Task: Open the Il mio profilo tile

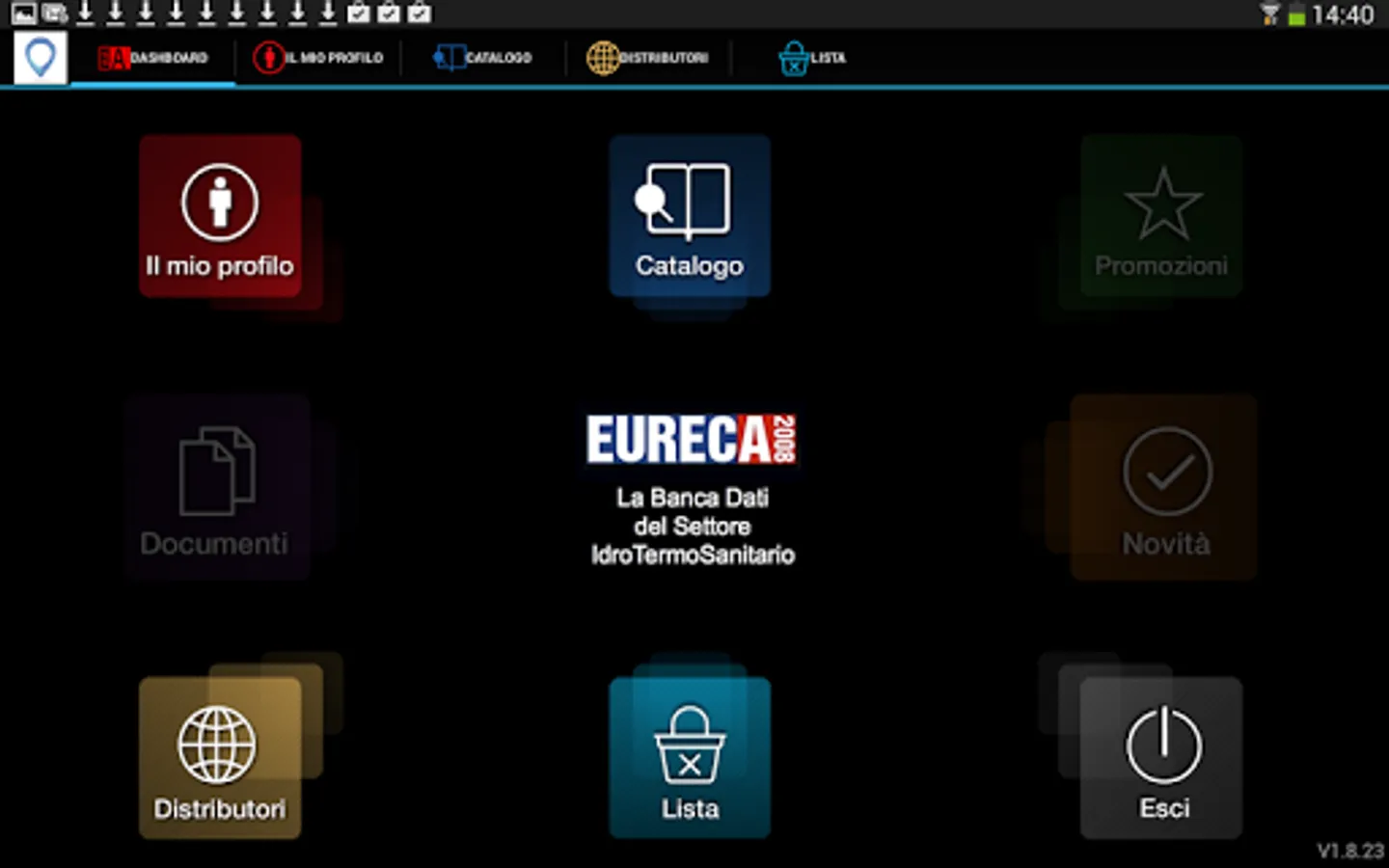Action: pyautogui.click(x=220, y=216)
